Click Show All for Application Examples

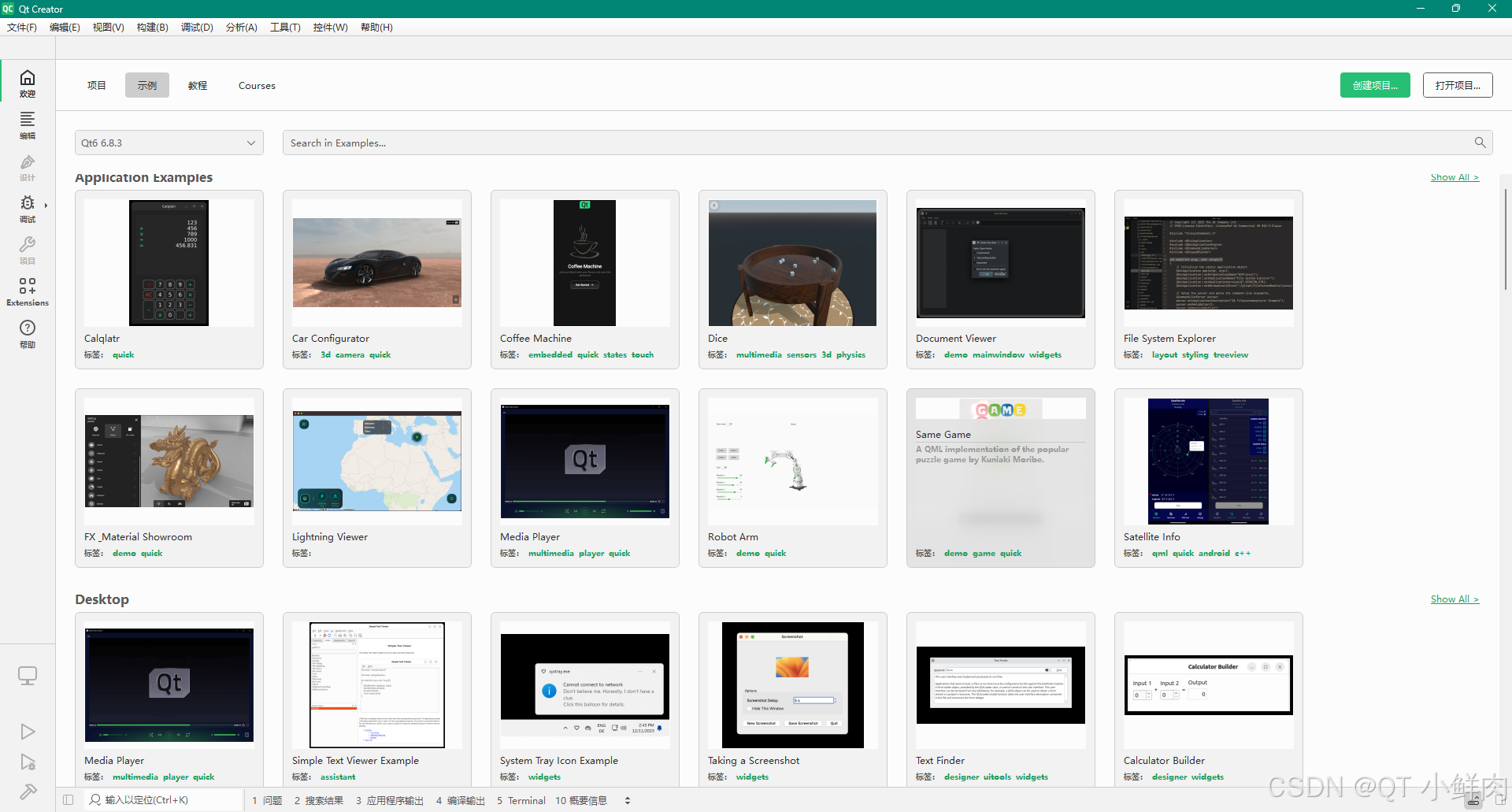point(1455,177)
